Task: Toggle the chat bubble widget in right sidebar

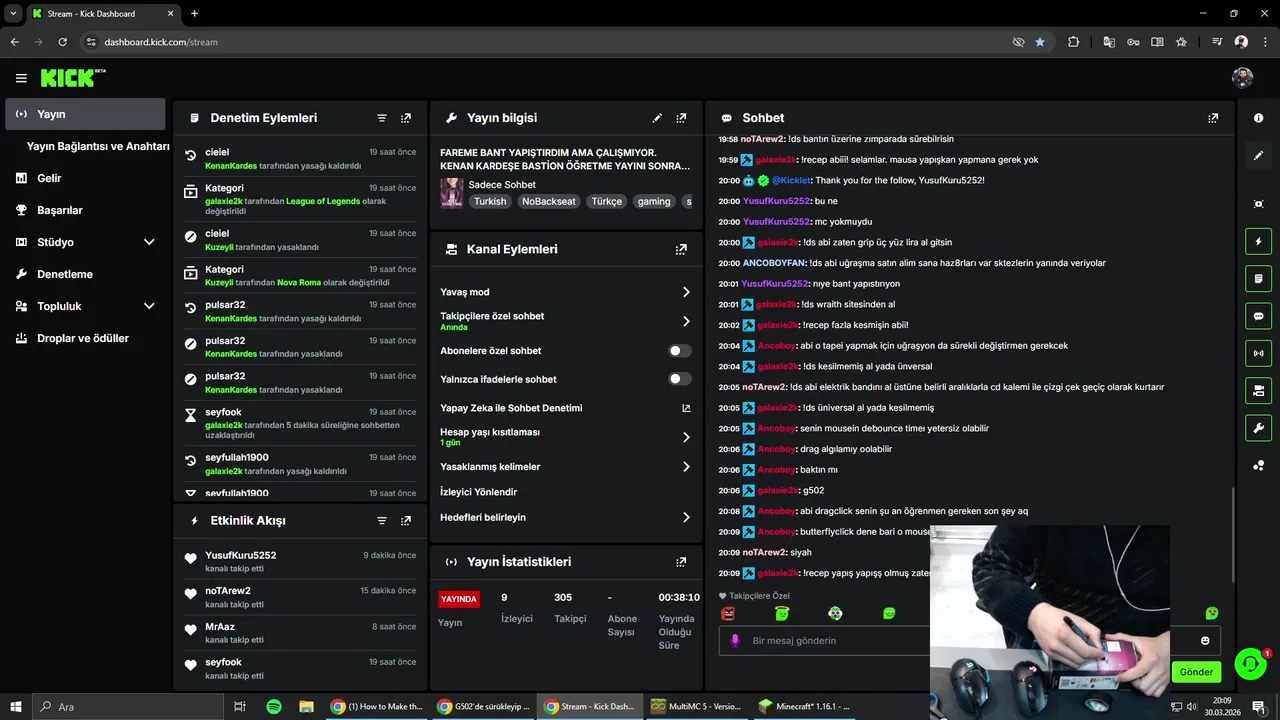Action: pyautogui.click(x=1258, y=316)
